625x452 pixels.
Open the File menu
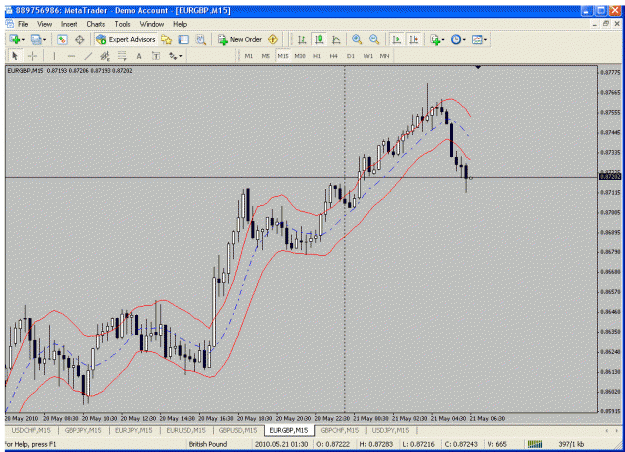point(23,24)
